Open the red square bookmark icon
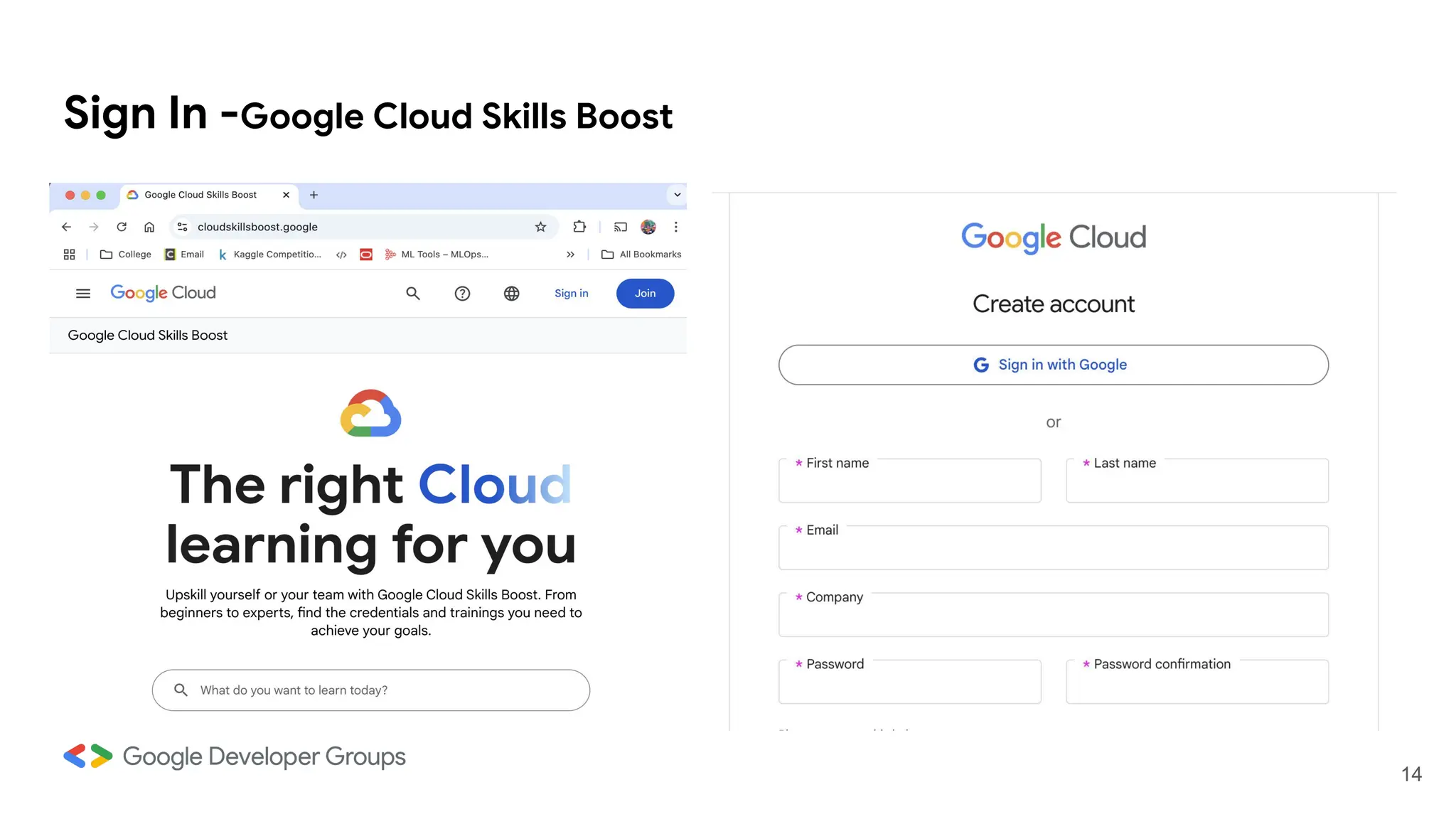This screenshot has width=1456, height=819. (366, 255)
